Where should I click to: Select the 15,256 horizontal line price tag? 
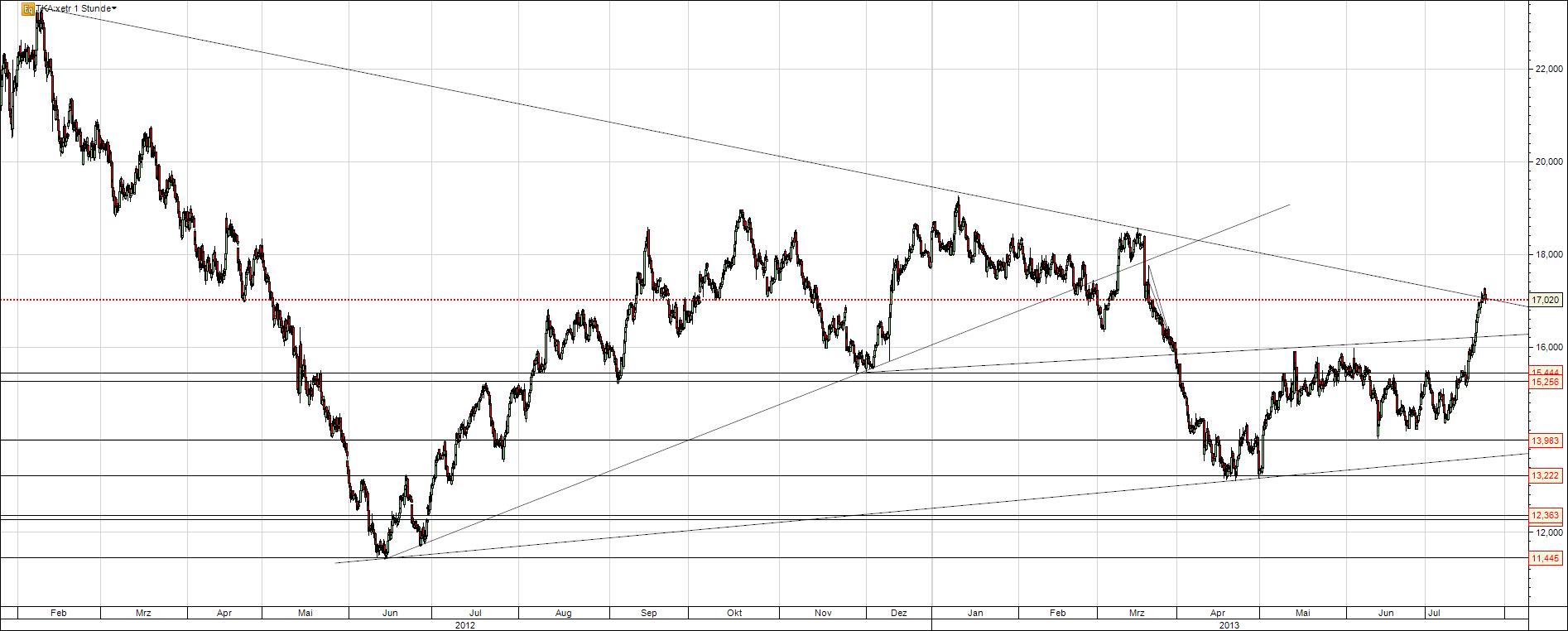pyautogui.click(x=1546, y=383)
